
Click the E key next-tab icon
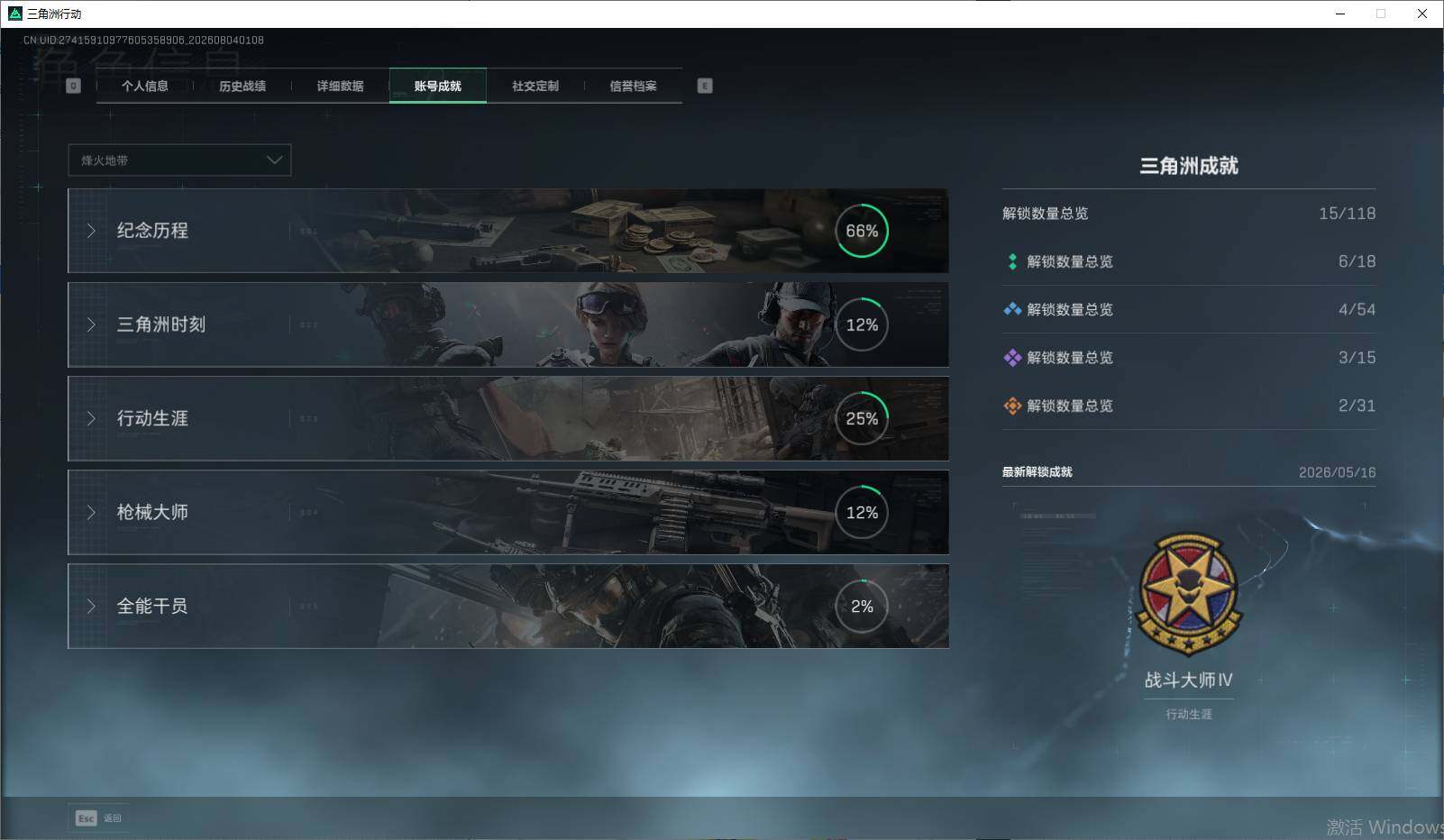705,86
